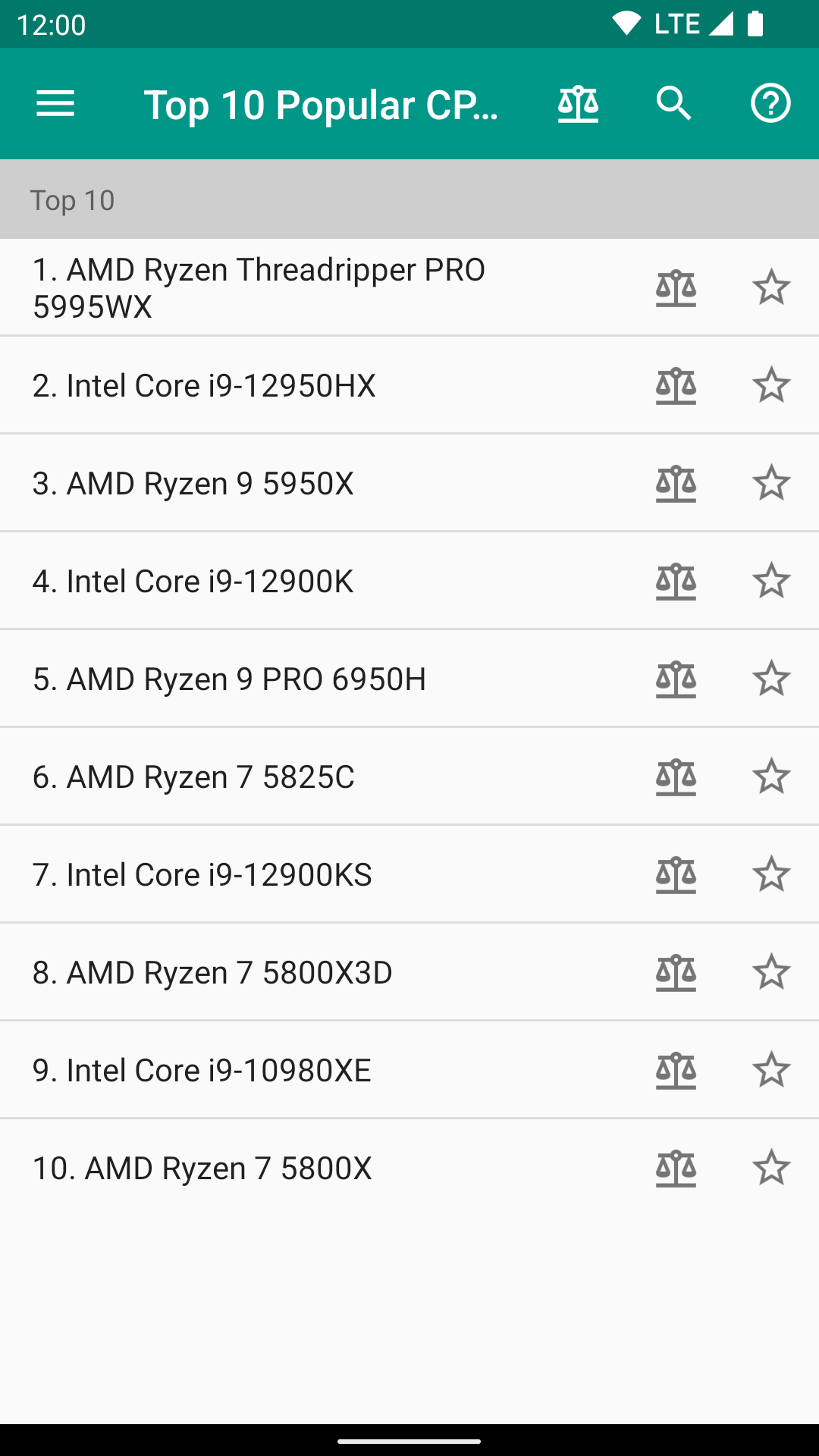This screenshot has height=1456, width=819.
Task: Star the AMD Ryzen 7 5825C
Action: point(771,777)
